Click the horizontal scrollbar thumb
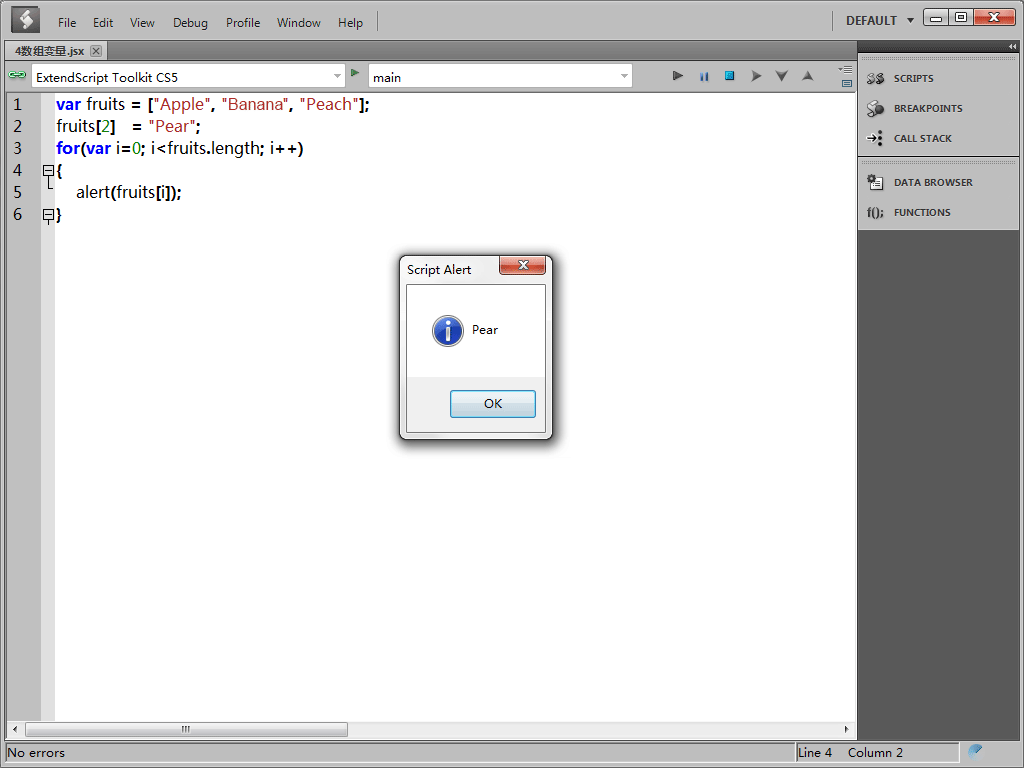This screenshot has width=1024, height=768. coord(186,729)
